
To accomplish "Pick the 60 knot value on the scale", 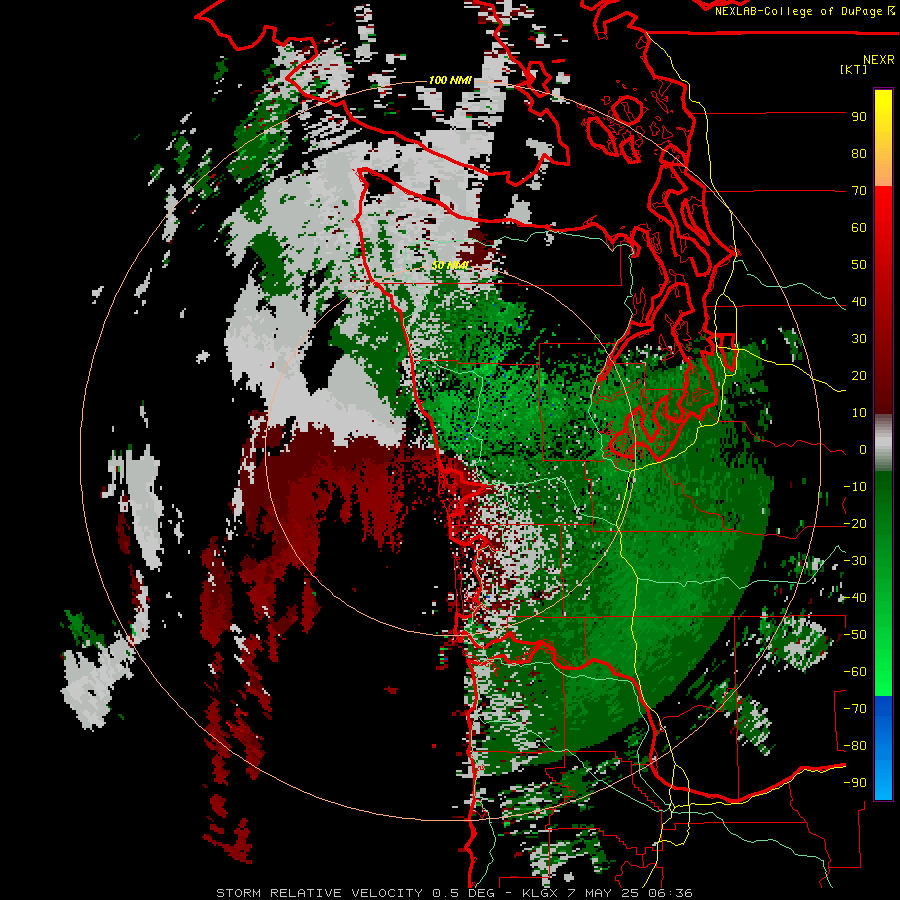I will coord(859,227).
